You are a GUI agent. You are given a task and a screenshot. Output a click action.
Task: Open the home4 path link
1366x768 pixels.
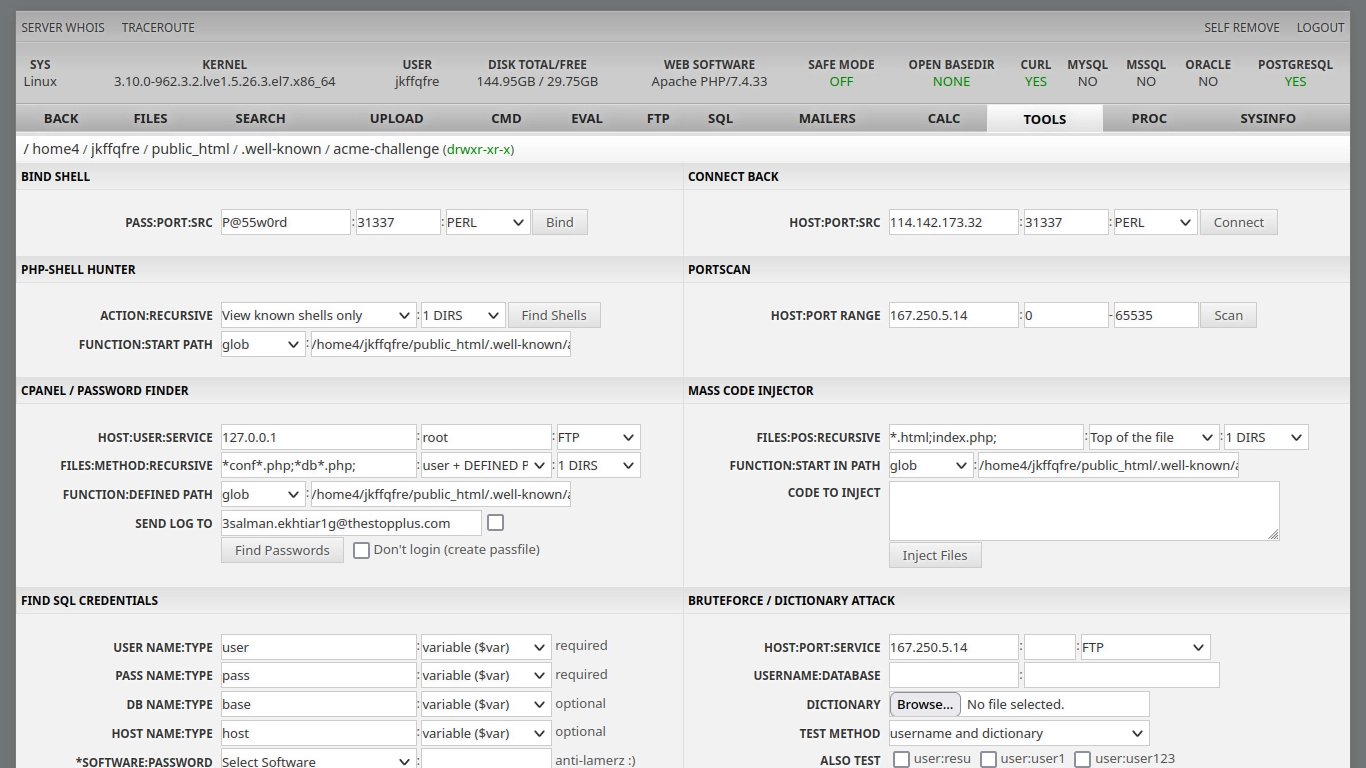[55, 149]
